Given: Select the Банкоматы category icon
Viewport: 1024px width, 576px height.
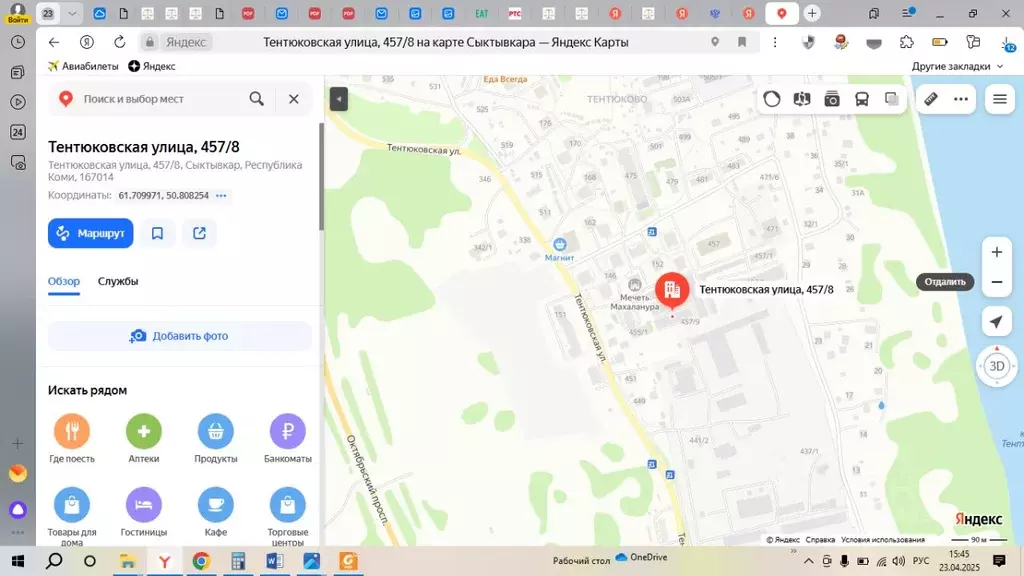Looking at the screenshot, I should tap(287, 431).
